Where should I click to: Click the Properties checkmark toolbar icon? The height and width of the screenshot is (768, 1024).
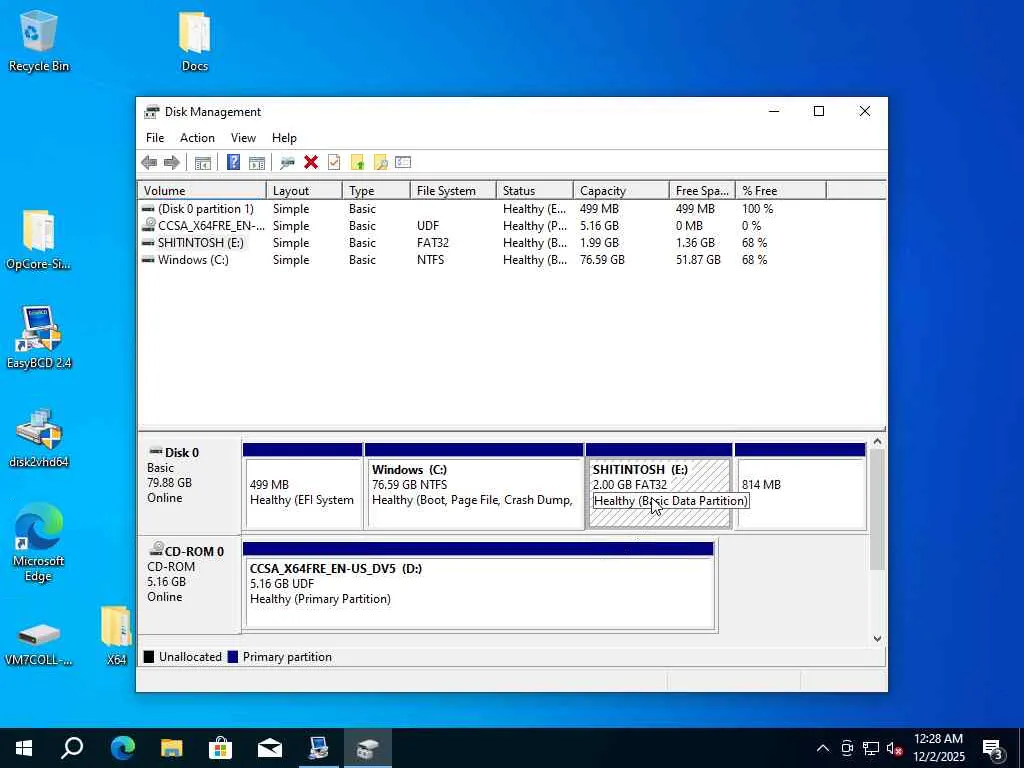pyautogui.click(x=334, y=163)
